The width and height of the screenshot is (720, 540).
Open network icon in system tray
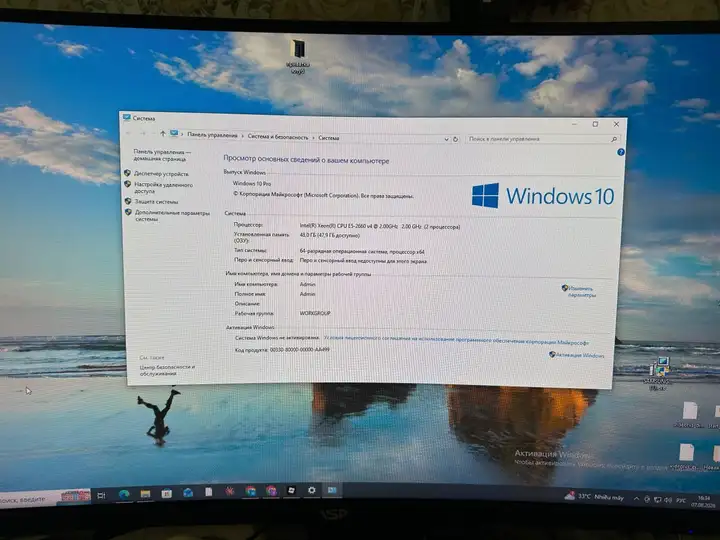(x=658, y=500)
